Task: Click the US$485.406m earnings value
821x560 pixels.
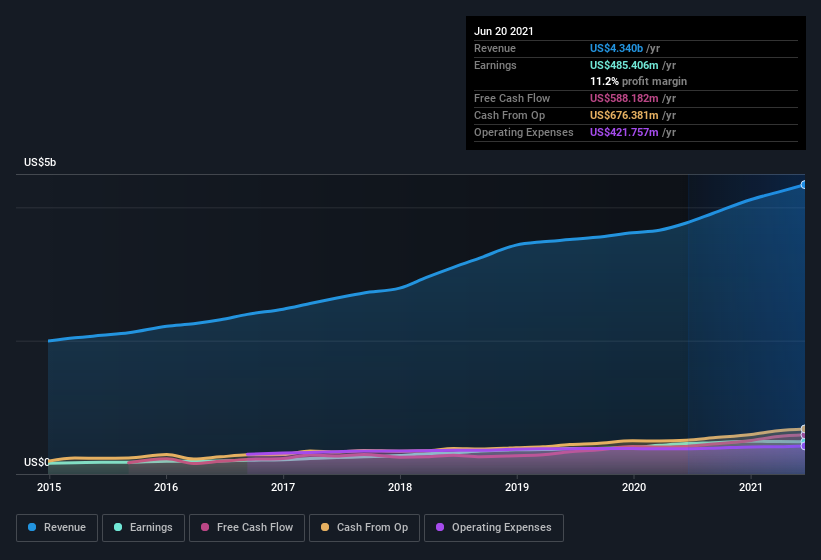Action: pos(624,65)
